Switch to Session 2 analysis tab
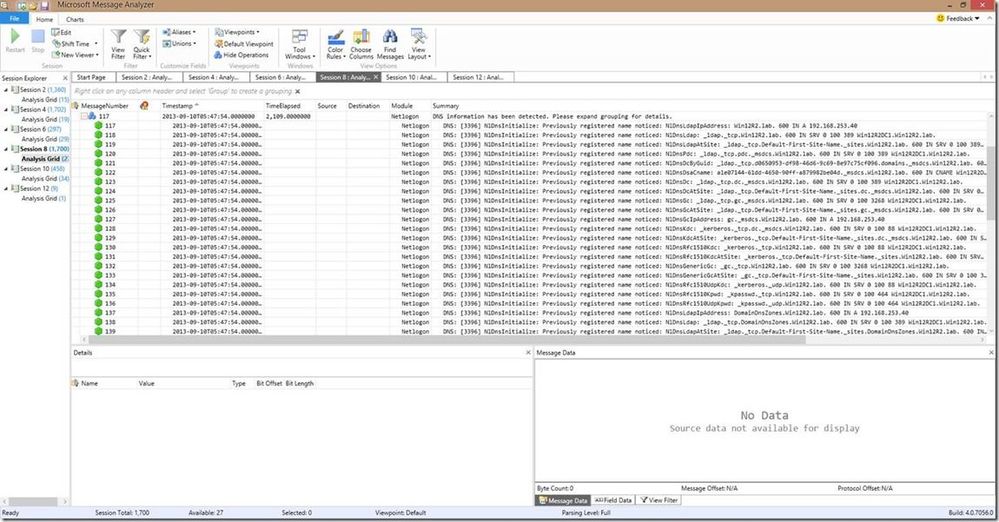This screenshot has width=999, height=522. pyautogui.click(x=147, y=77)
